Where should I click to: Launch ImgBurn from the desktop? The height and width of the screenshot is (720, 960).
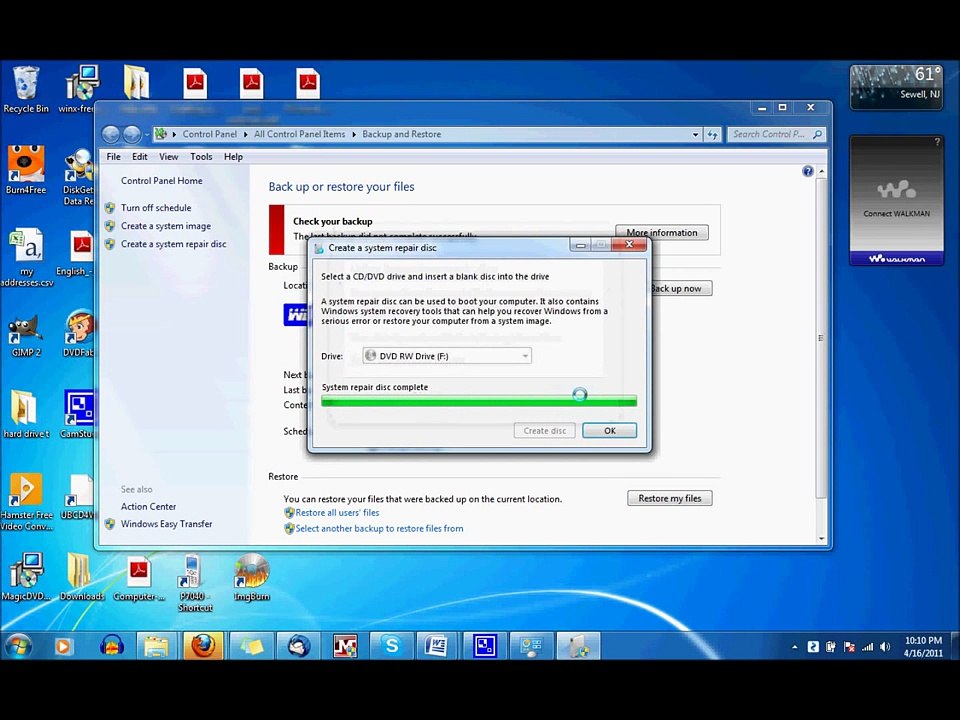(252, 577)
